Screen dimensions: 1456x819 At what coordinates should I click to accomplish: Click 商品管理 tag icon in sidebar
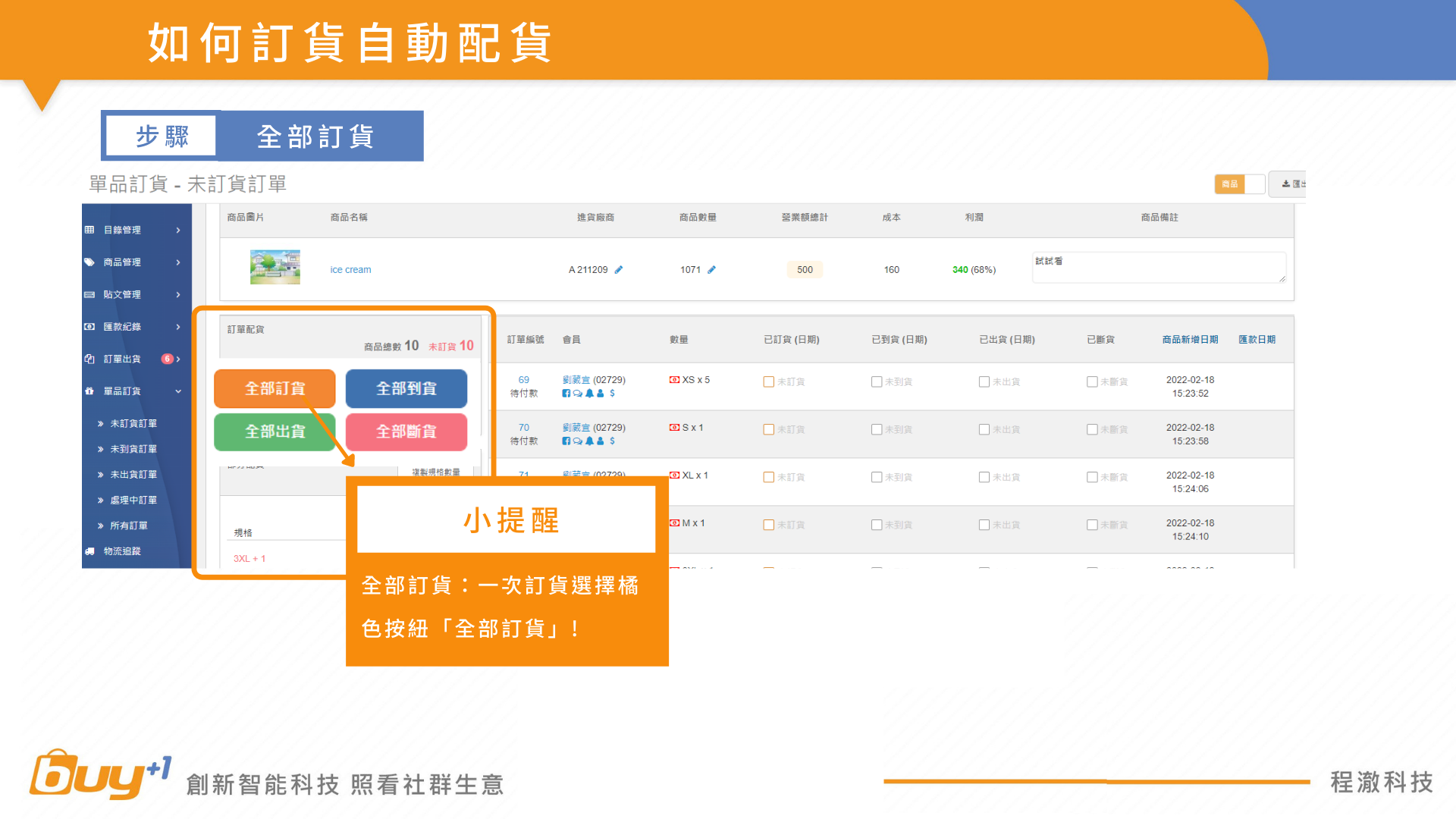coord(89,262)
